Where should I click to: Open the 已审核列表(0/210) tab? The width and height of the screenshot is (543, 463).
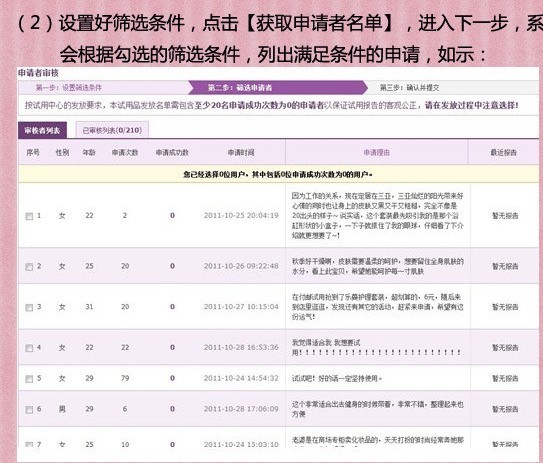[112, 130]
